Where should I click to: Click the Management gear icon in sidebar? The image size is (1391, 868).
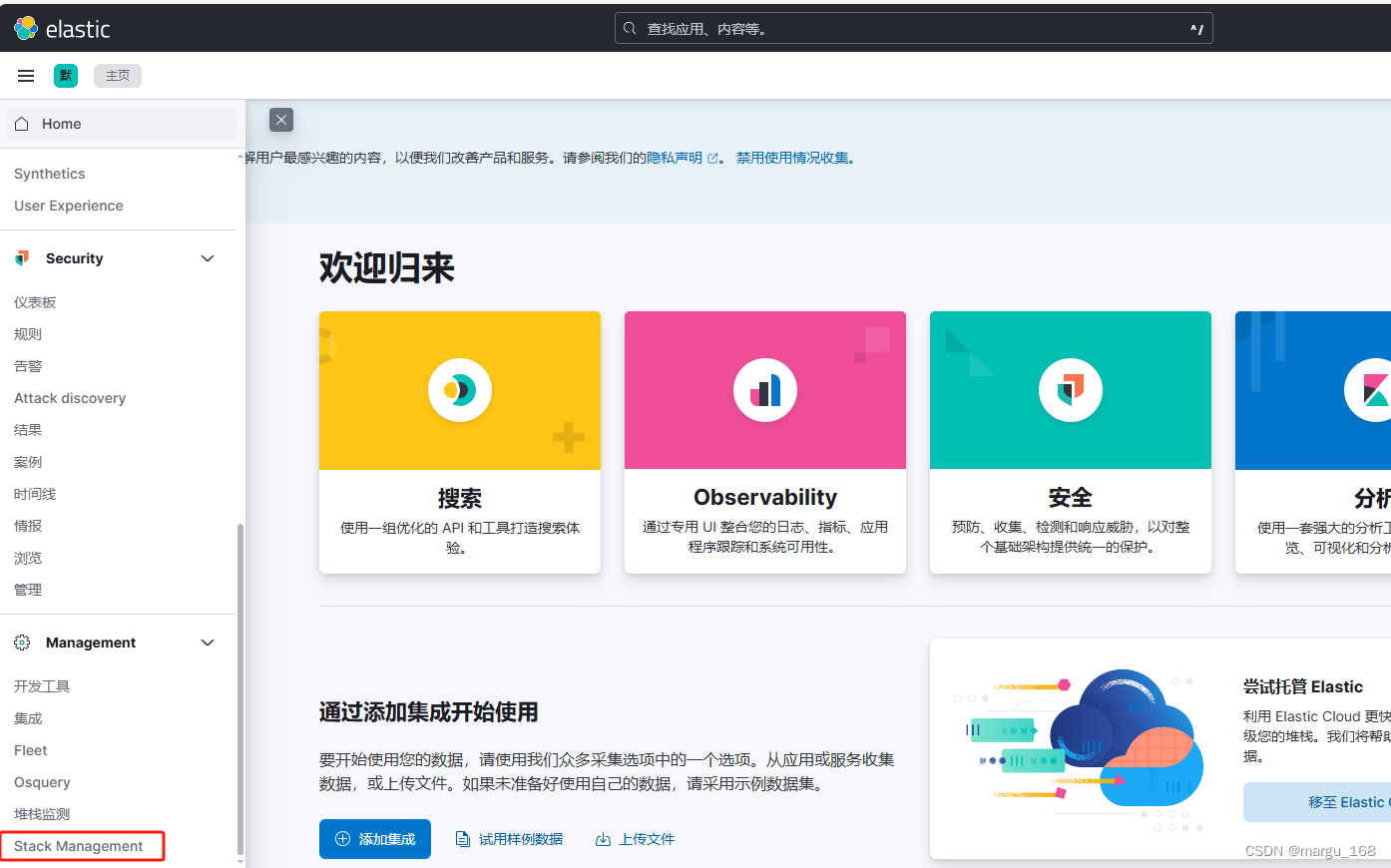(x=22, y=643)
